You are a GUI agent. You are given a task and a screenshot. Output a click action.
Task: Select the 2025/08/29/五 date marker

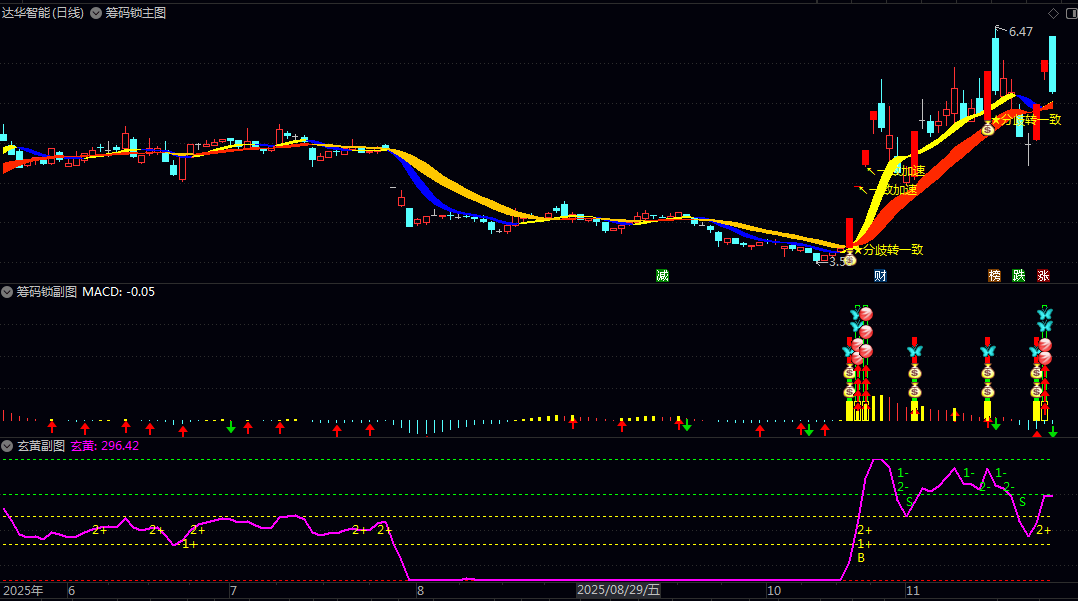pos(619,591)
